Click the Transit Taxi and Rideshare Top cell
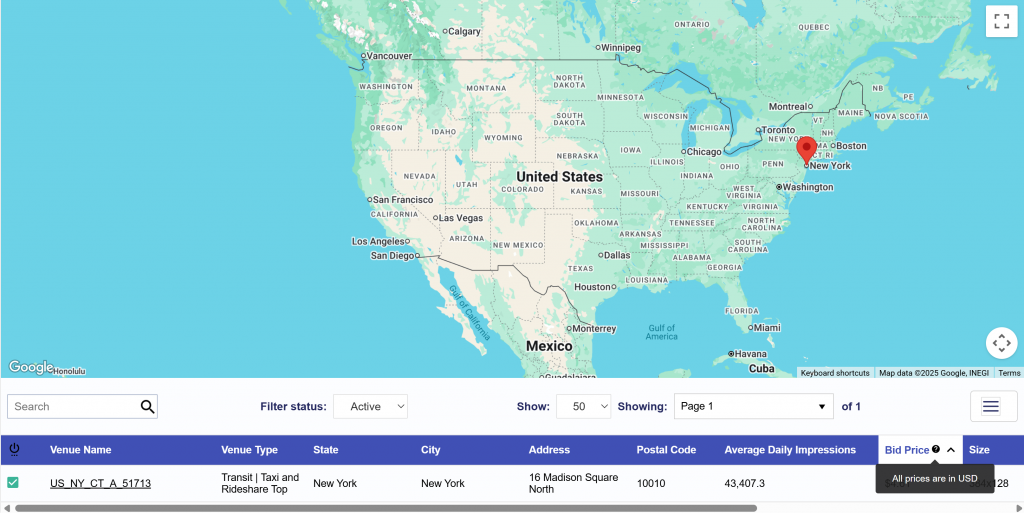The height and width of the screenshot is (513, 1024). pyautogui.click(x=260, y=483)
